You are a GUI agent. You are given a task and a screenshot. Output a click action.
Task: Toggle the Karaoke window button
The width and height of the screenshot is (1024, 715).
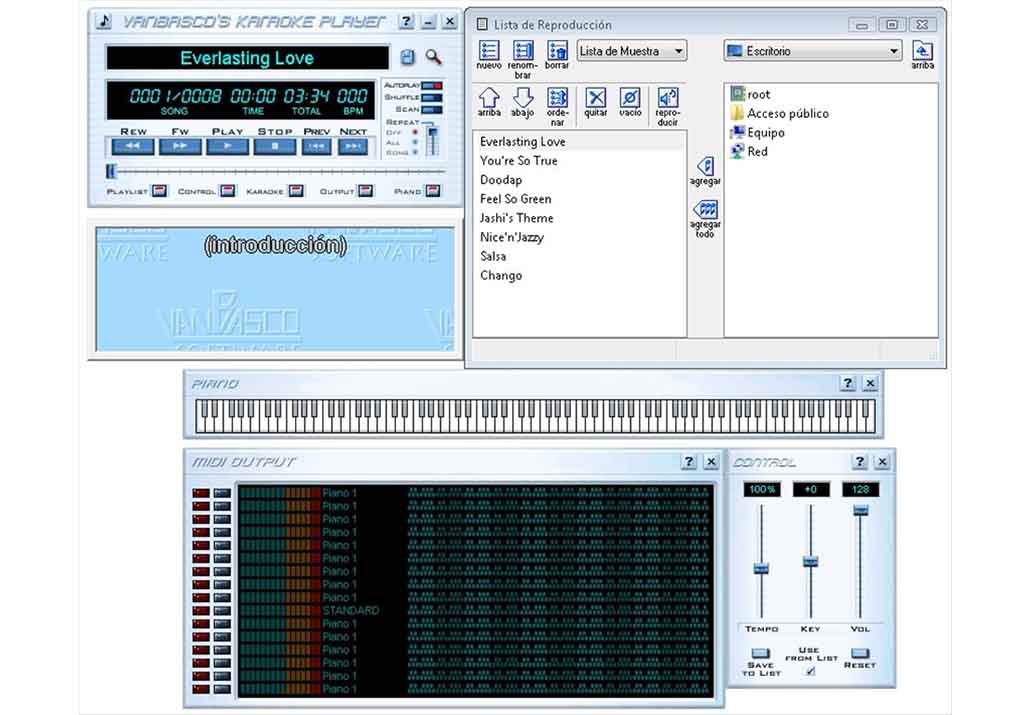click(x=296, y=191)
